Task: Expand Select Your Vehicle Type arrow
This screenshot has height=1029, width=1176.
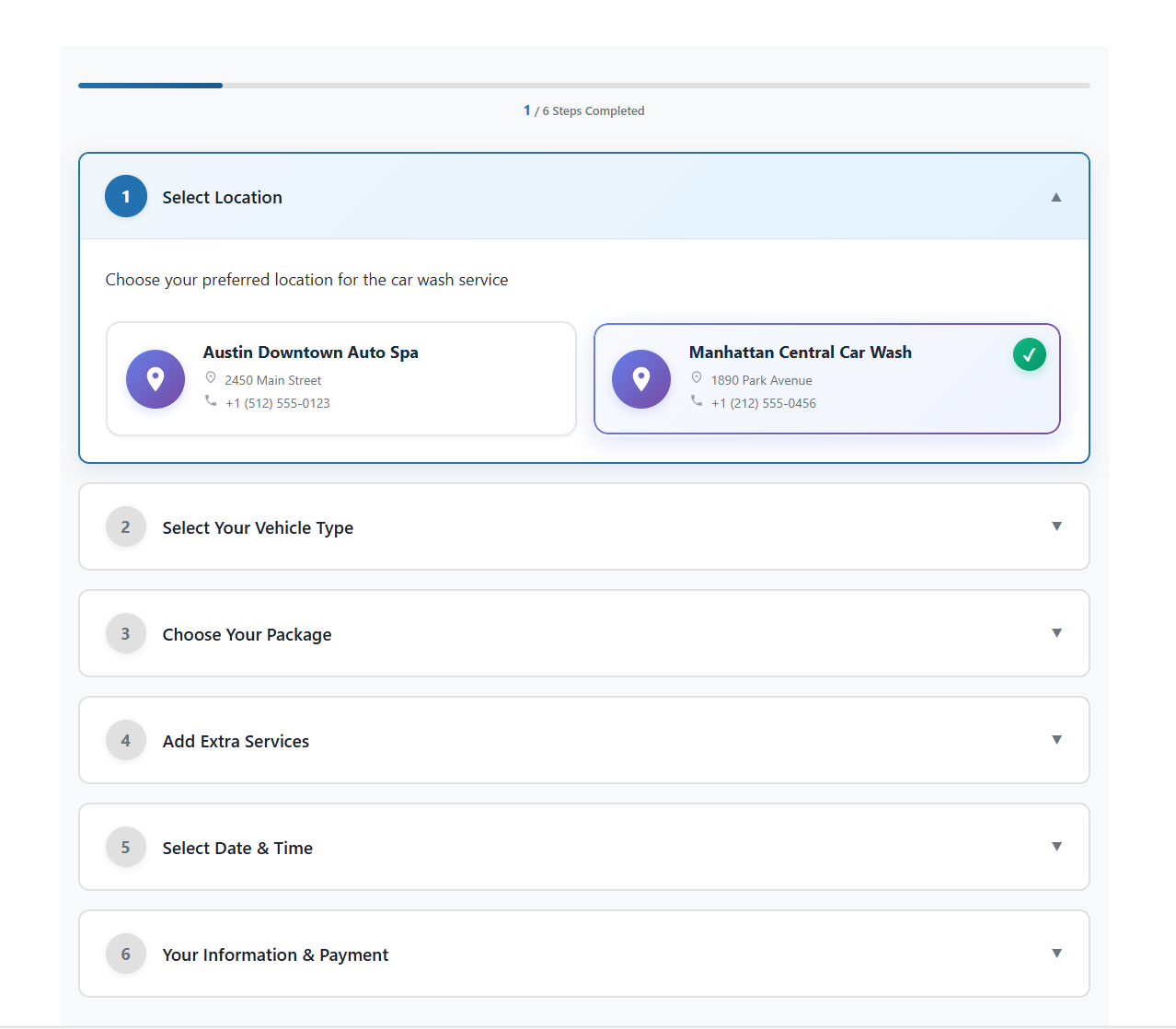Action: click(1056, 526)
